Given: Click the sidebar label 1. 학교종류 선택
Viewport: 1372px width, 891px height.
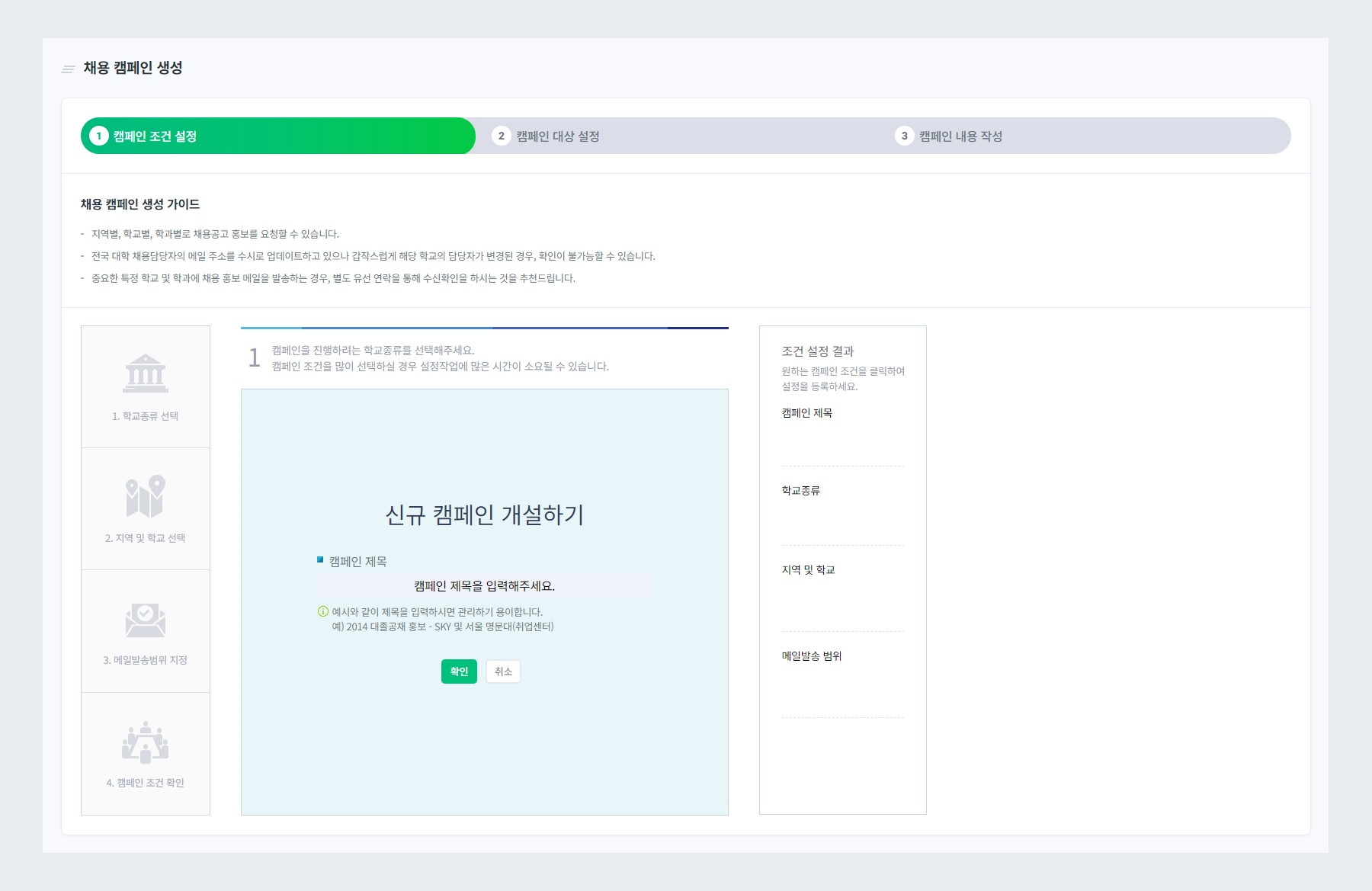Looking at the screenshot, I should [x=145, y=416].
